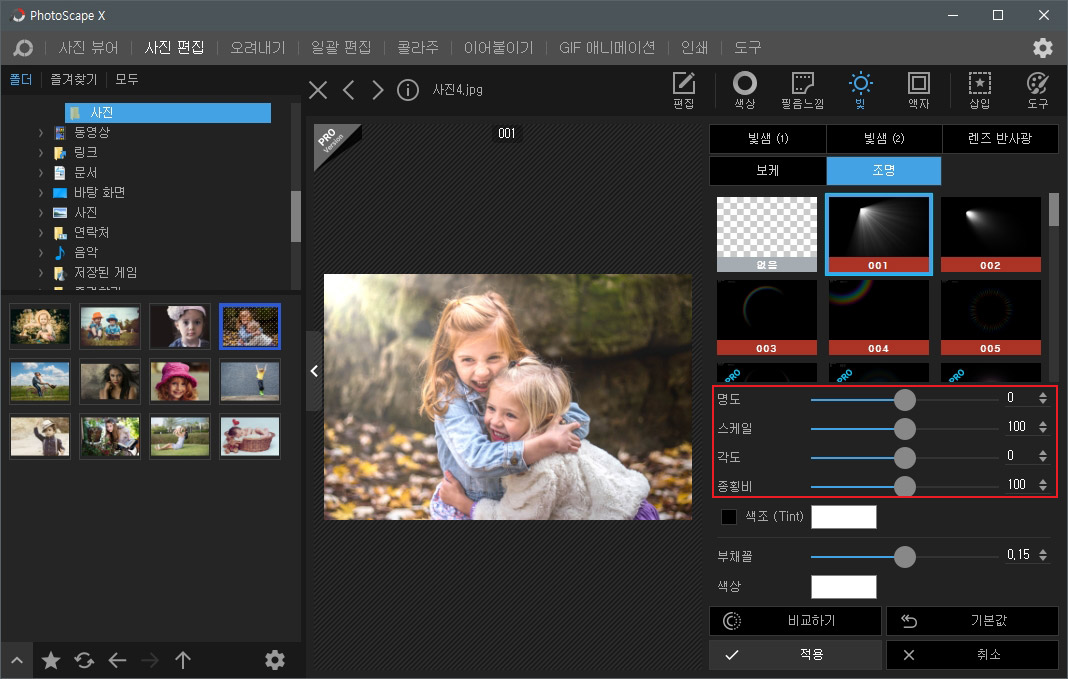This screenshot has height=679, width=1068.
Task: Click the 취소 cancel button
Action: (972, 655)
